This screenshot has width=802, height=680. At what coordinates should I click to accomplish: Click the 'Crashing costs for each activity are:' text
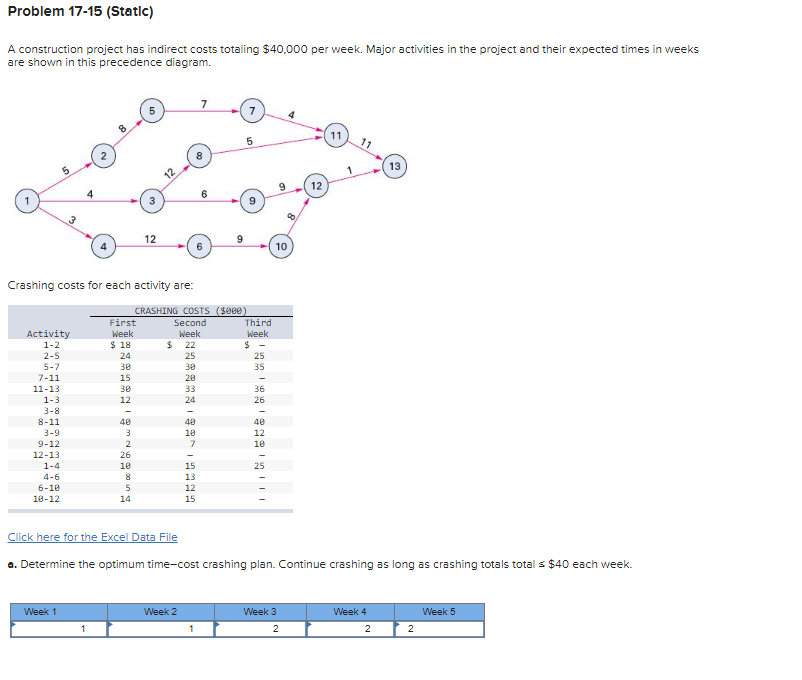click(100, 285)
